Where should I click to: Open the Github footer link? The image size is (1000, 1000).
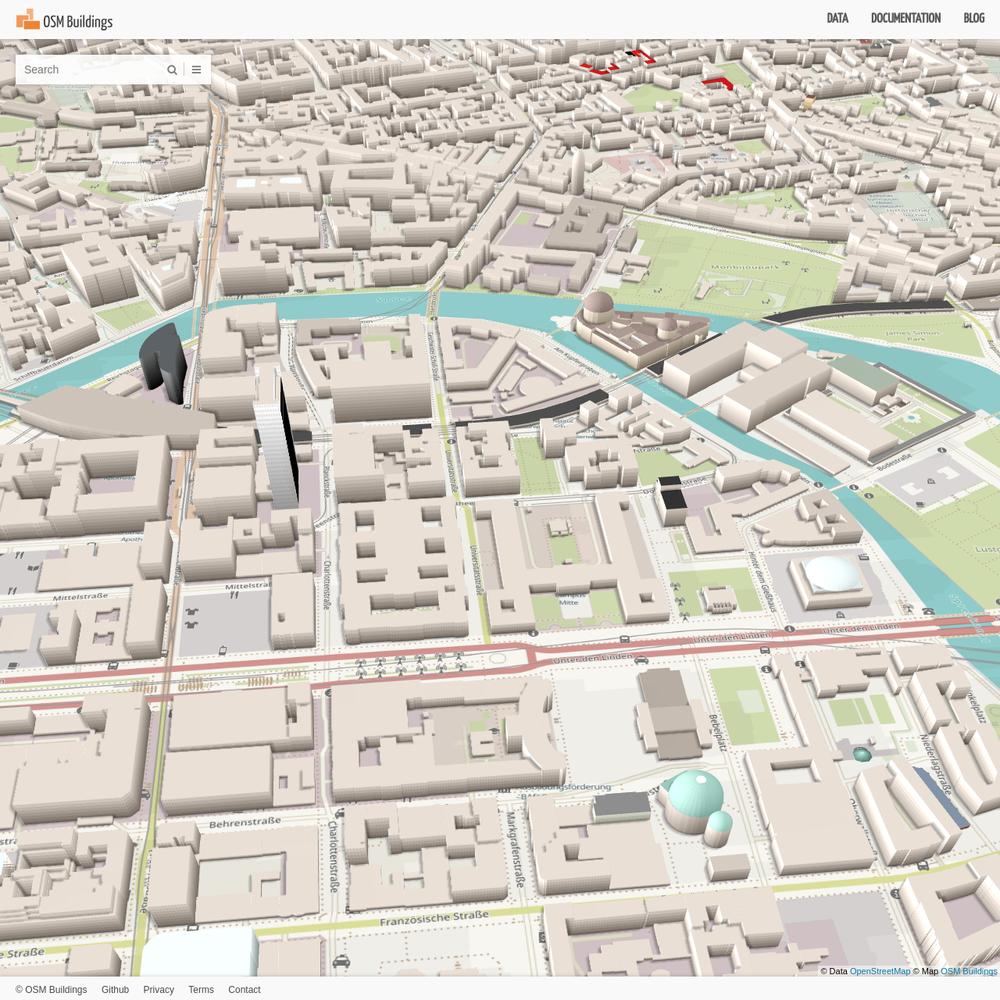click(115, 990)
